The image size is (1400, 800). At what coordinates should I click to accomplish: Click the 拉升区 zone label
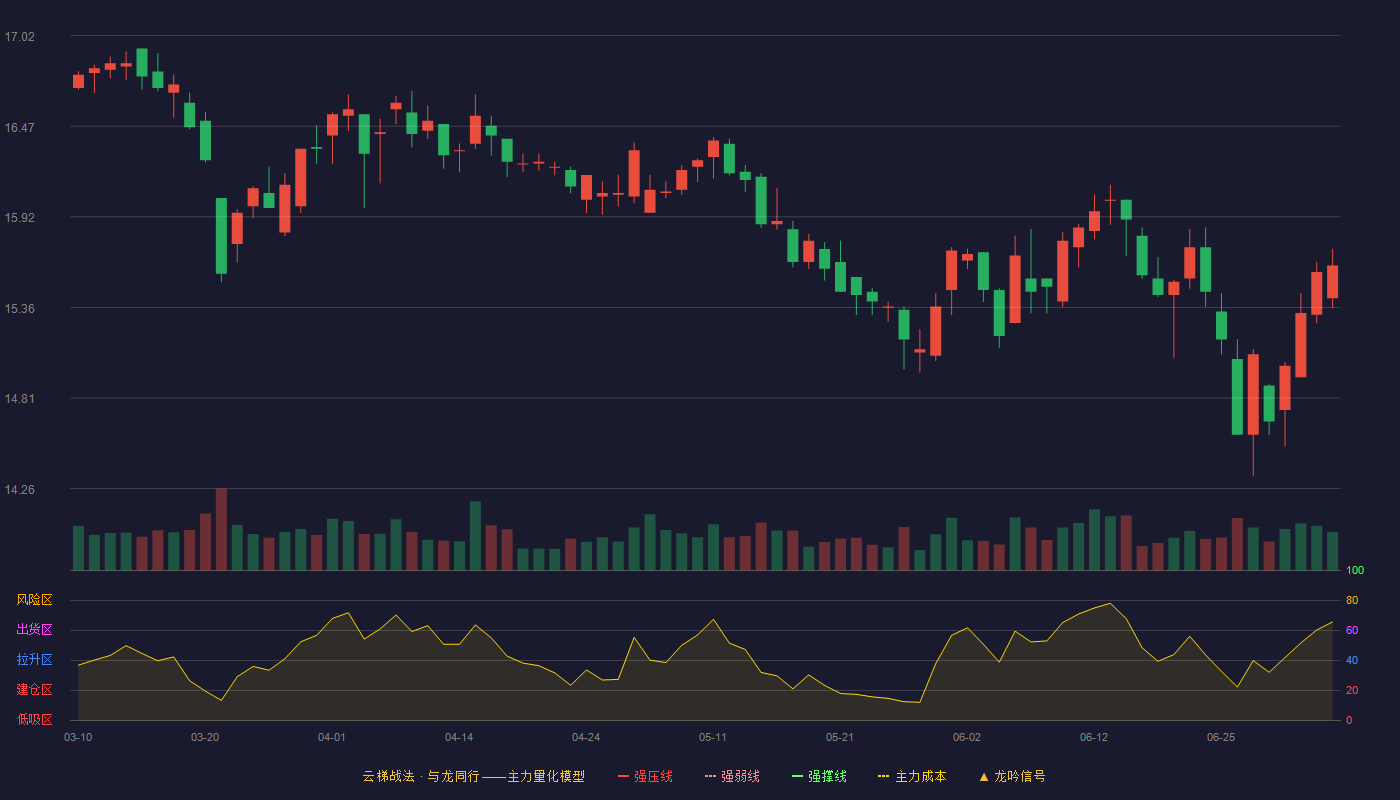coord(34,660)
